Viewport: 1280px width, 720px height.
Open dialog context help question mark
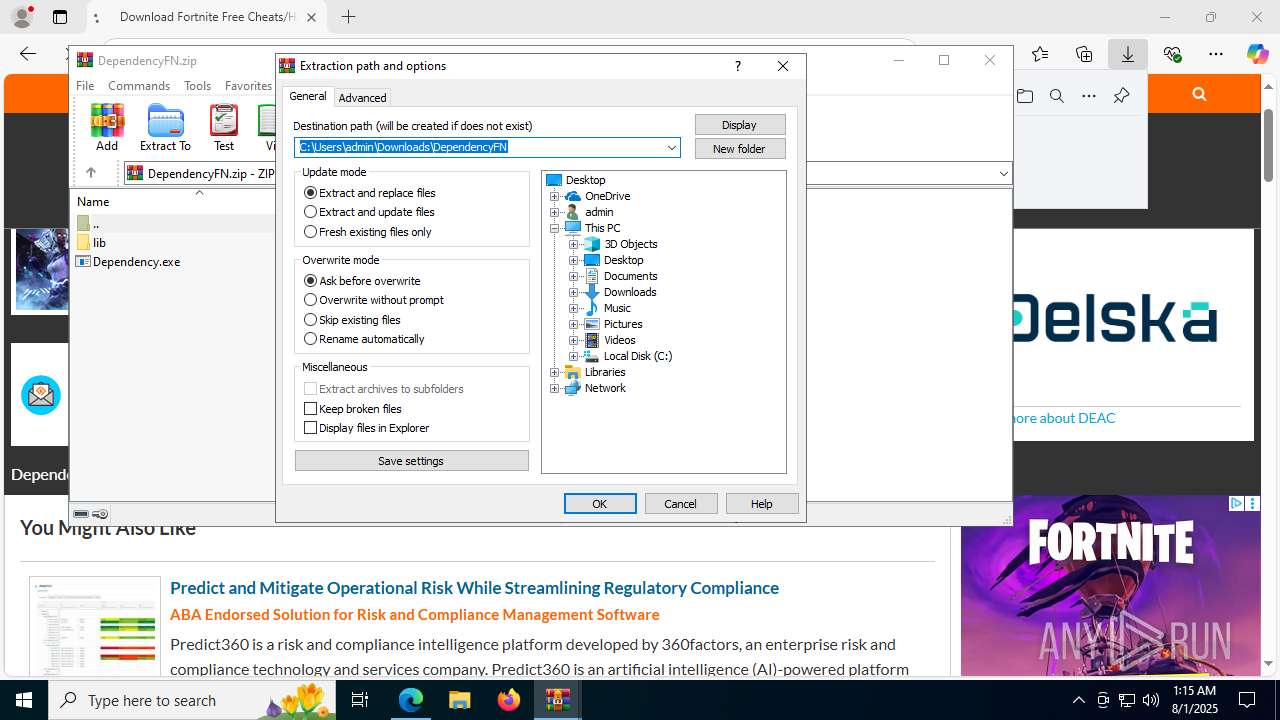point(738,66)
